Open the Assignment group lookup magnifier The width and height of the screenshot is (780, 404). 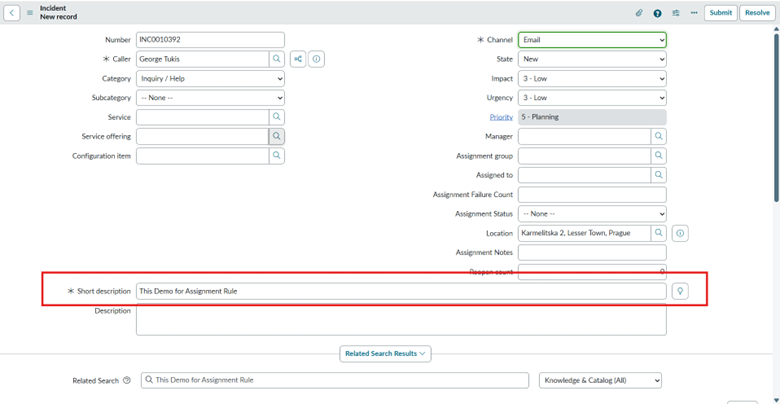[x=659, y=156]
